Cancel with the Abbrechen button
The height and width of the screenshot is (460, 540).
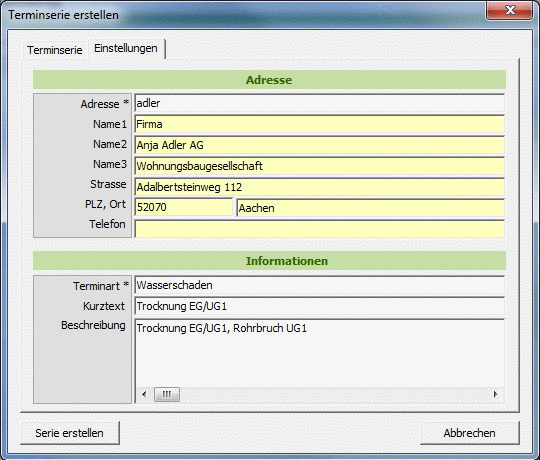click(x=469, y=433)
